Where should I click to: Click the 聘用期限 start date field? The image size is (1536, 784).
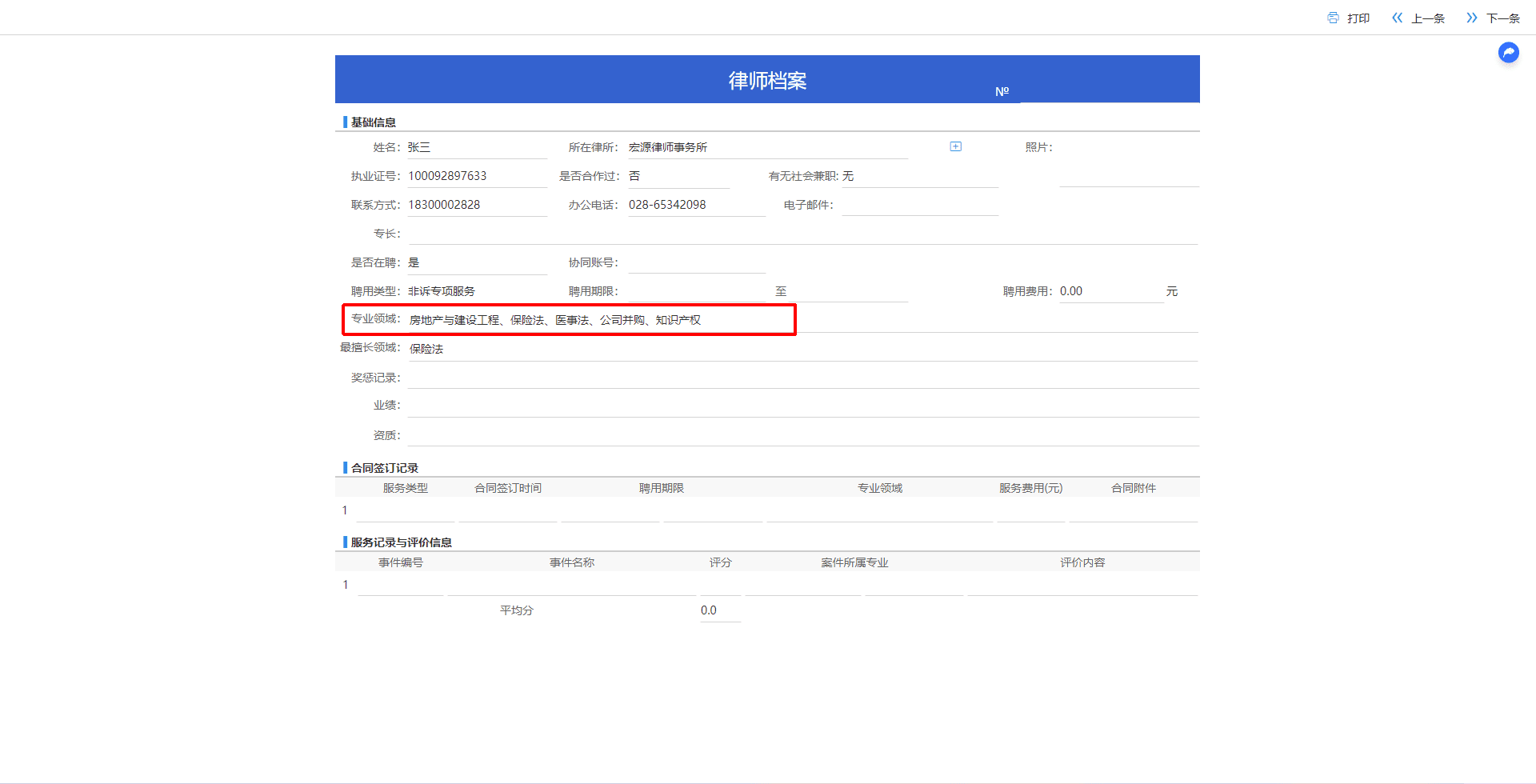(x=696, y=291)
